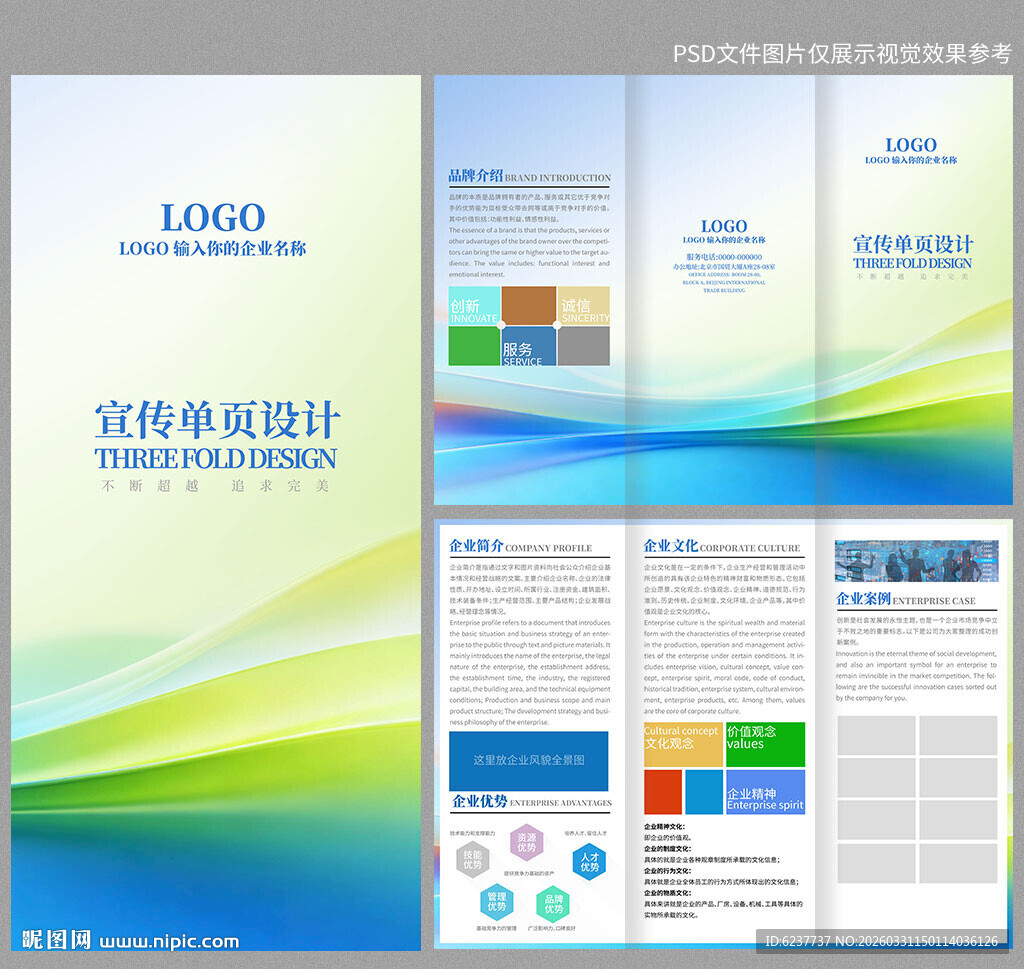Select the purple 资源优势 hexagon badge
This screenshot has width=1024, height=969.
click(526, 842)
